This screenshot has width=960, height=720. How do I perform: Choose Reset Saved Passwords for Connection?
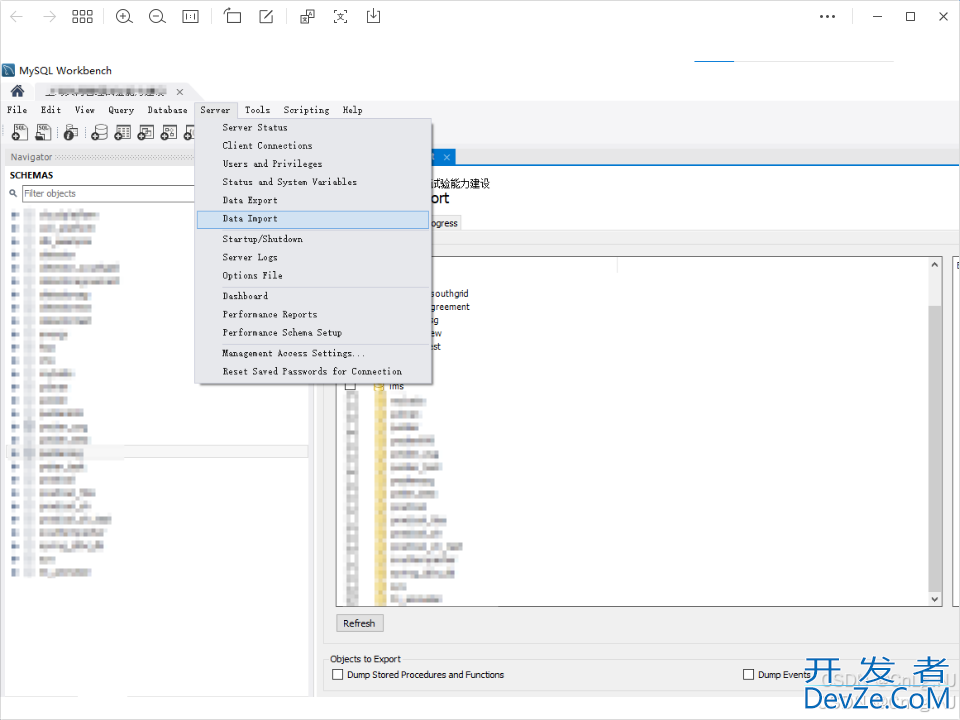coord(313,372)
